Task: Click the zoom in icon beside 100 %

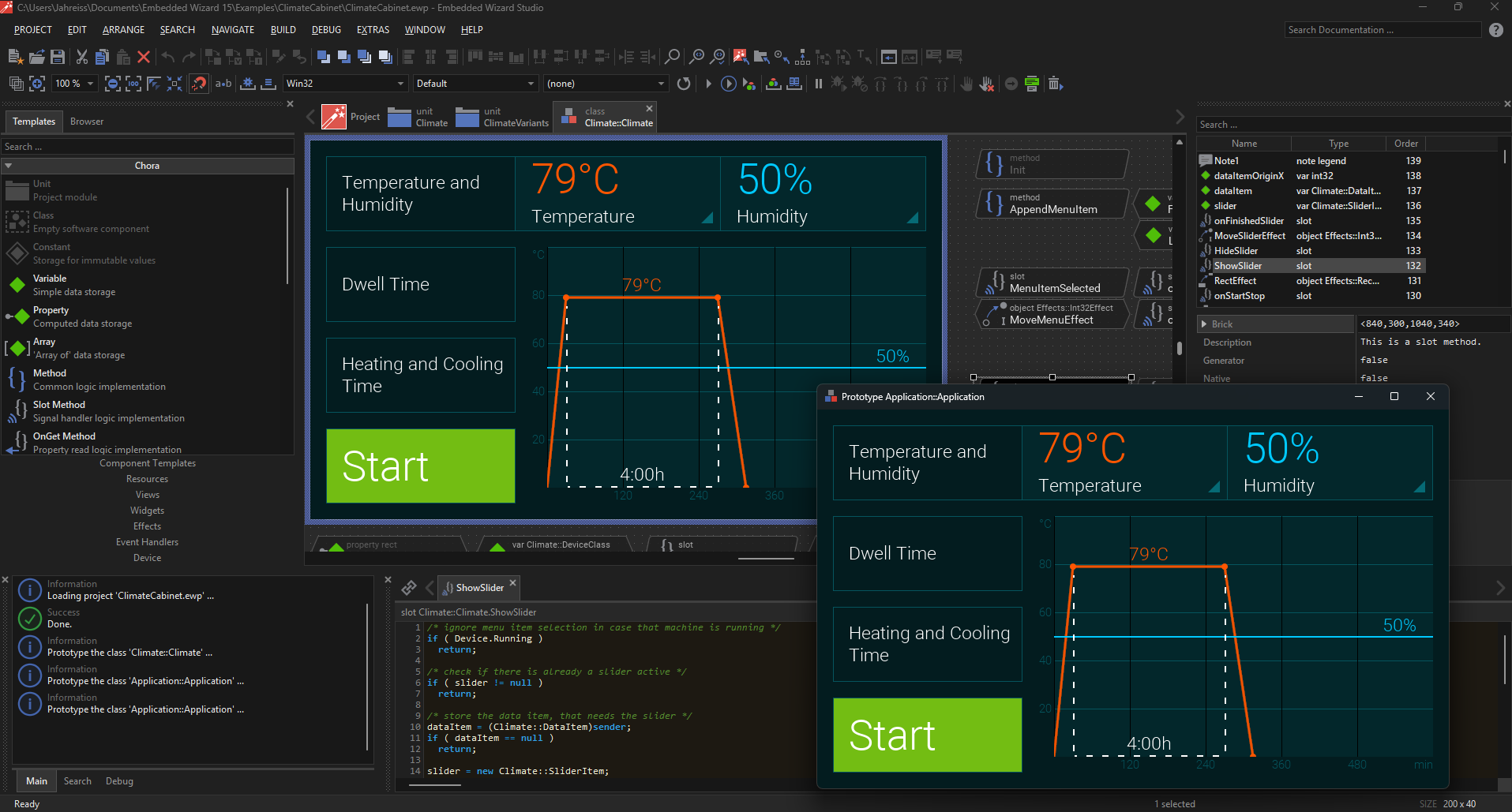Action: click(37, 84)
